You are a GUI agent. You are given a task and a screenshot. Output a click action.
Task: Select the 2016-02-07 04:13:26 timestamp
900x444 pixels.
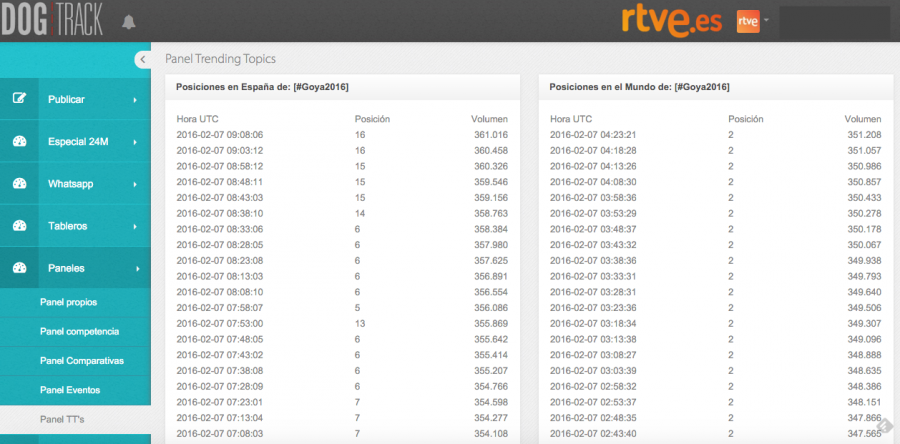click(593, 166)
